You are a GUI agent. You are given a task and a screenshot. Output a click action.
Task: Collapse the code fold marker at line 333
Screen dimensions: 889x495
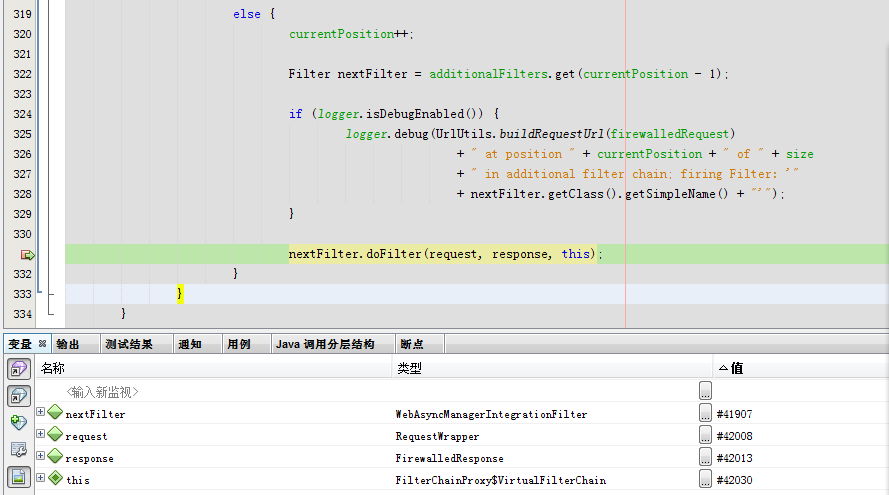coord(51,294)
